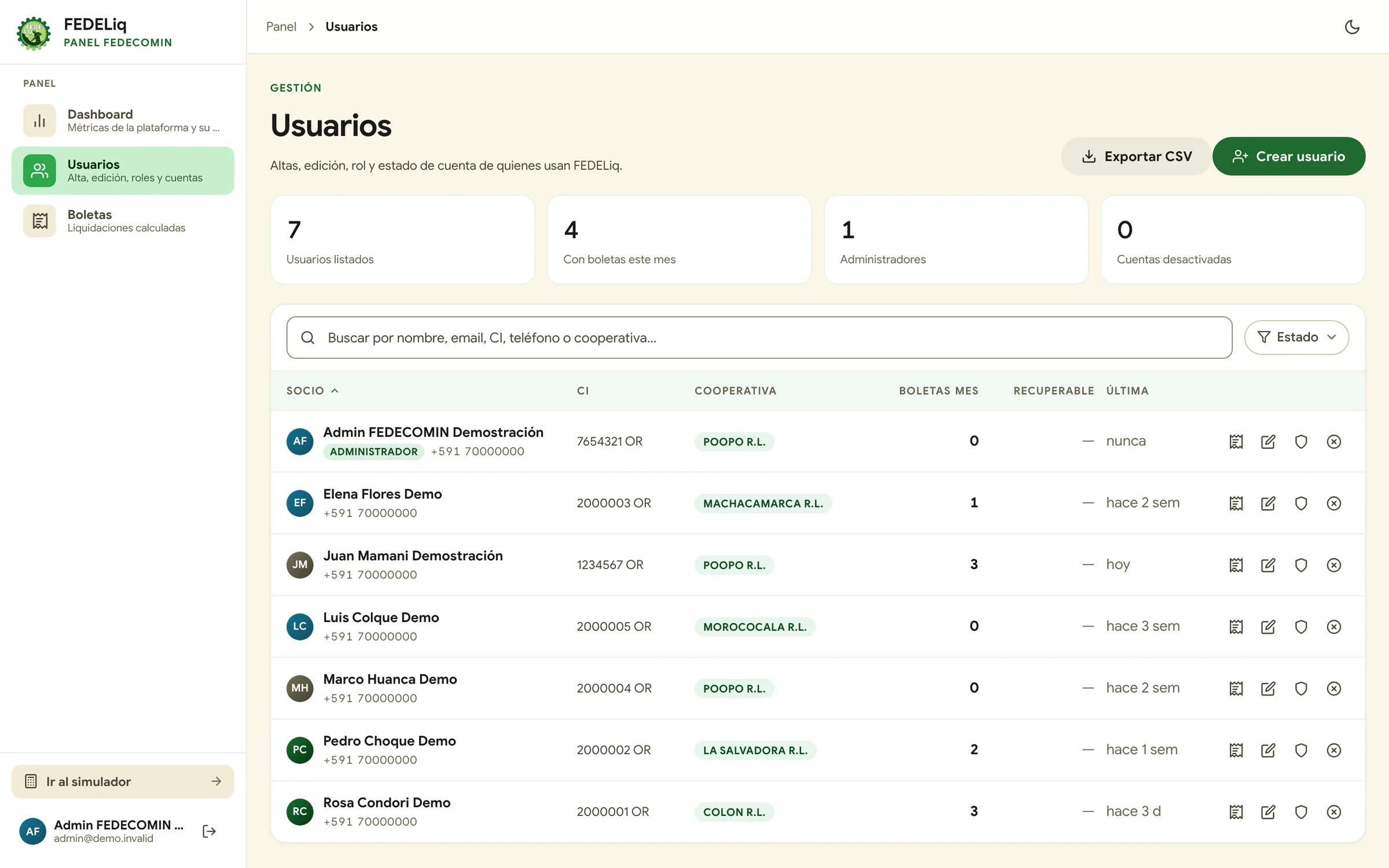
Task: Sort table by SOCIO column
Action: 313,391
